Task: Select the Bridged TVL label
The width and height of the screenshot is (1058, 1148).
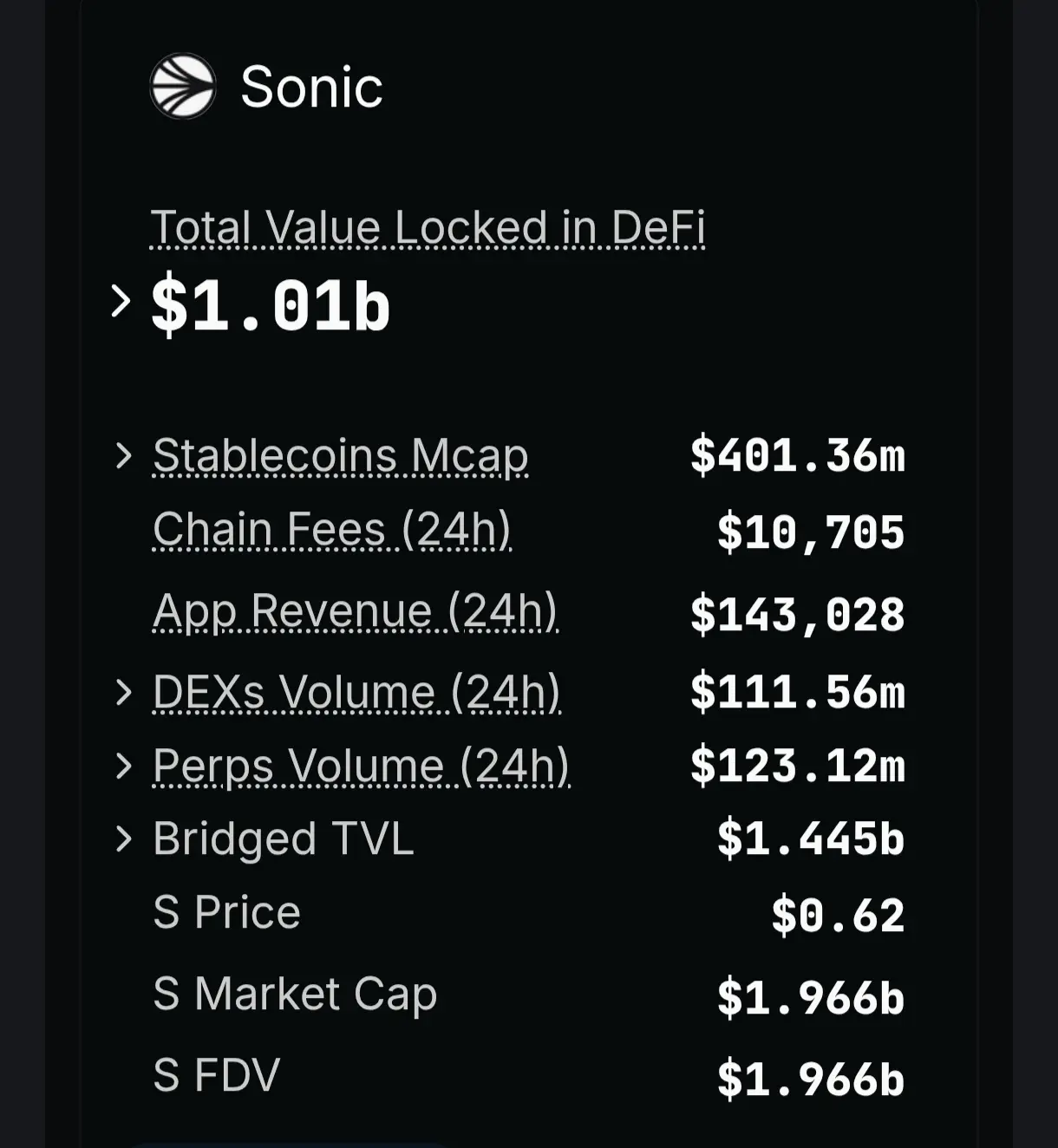Action: click(284, 839)
